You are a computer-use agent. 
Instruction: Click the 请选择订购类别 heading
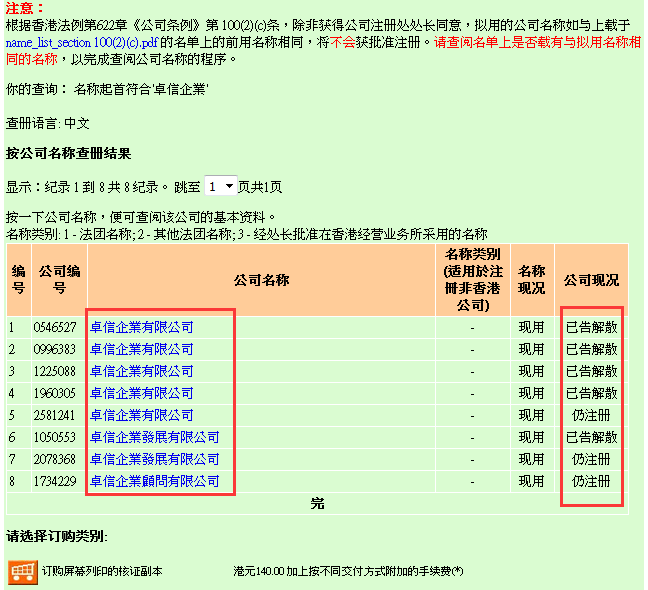[57, 536]
